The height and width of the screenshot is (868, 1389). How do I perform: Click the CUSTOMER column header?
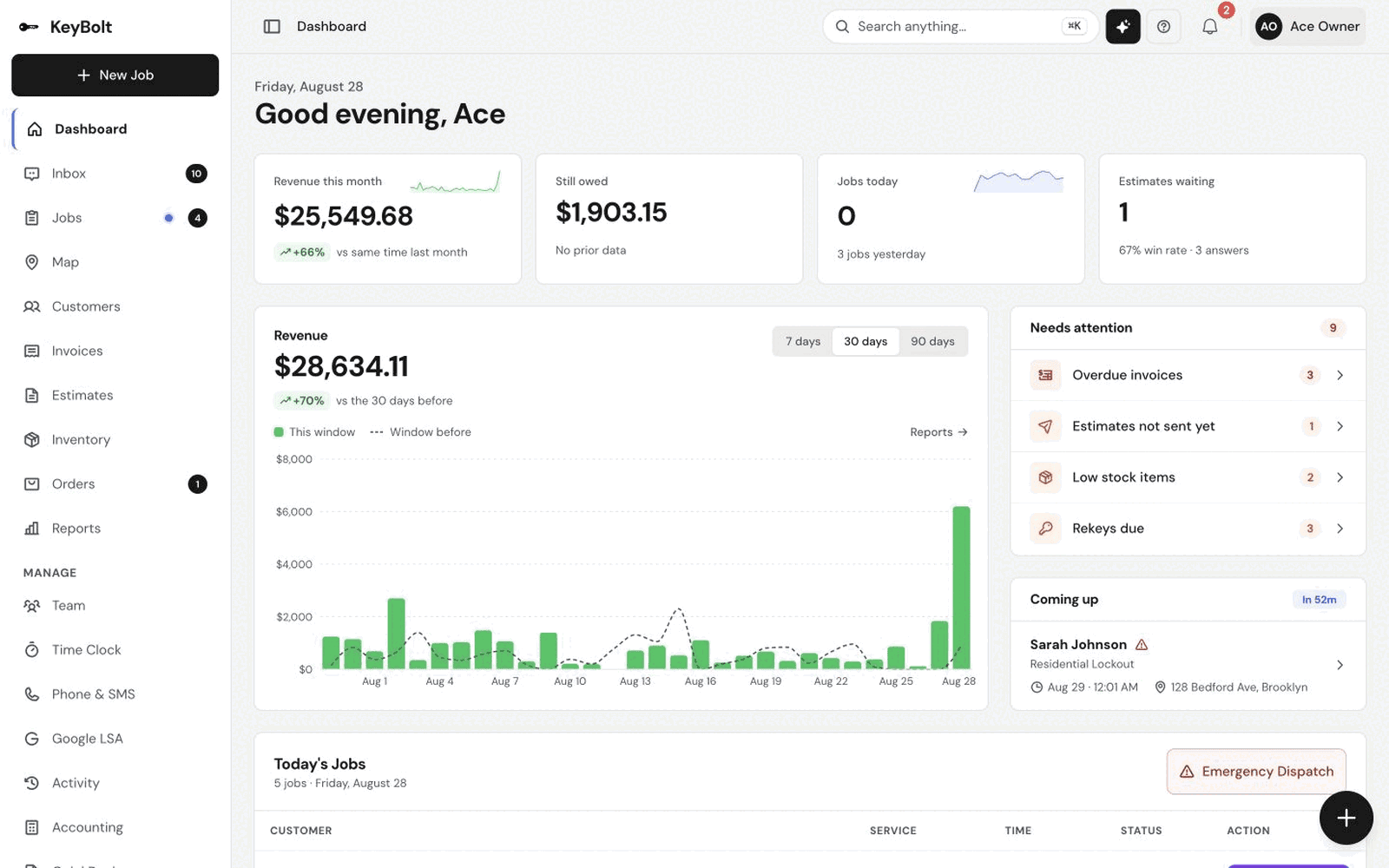pyautogui.click(x=300, y=831)
